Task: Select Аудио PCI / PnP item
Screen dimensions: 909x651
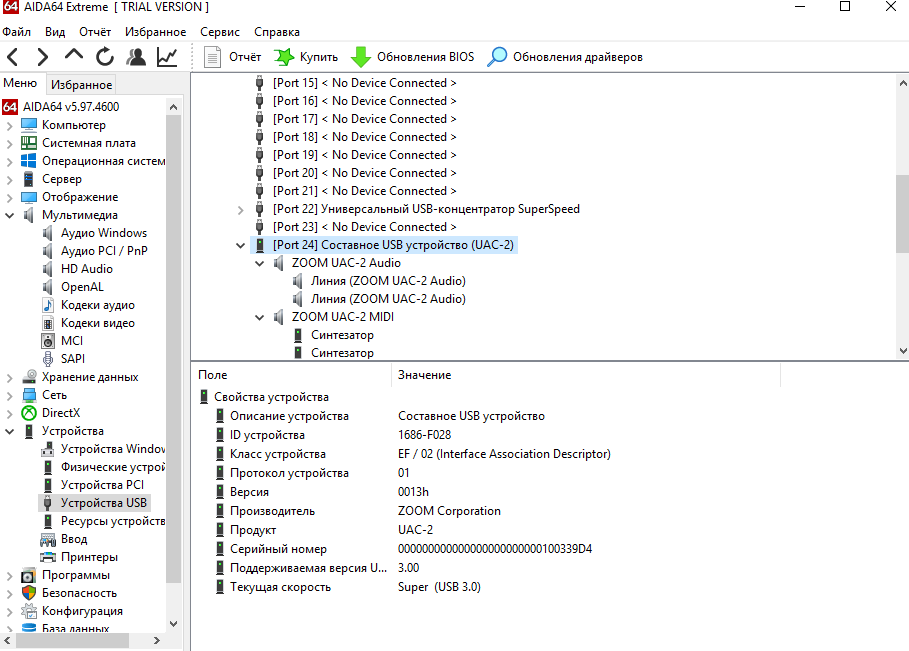Action: 104,251
